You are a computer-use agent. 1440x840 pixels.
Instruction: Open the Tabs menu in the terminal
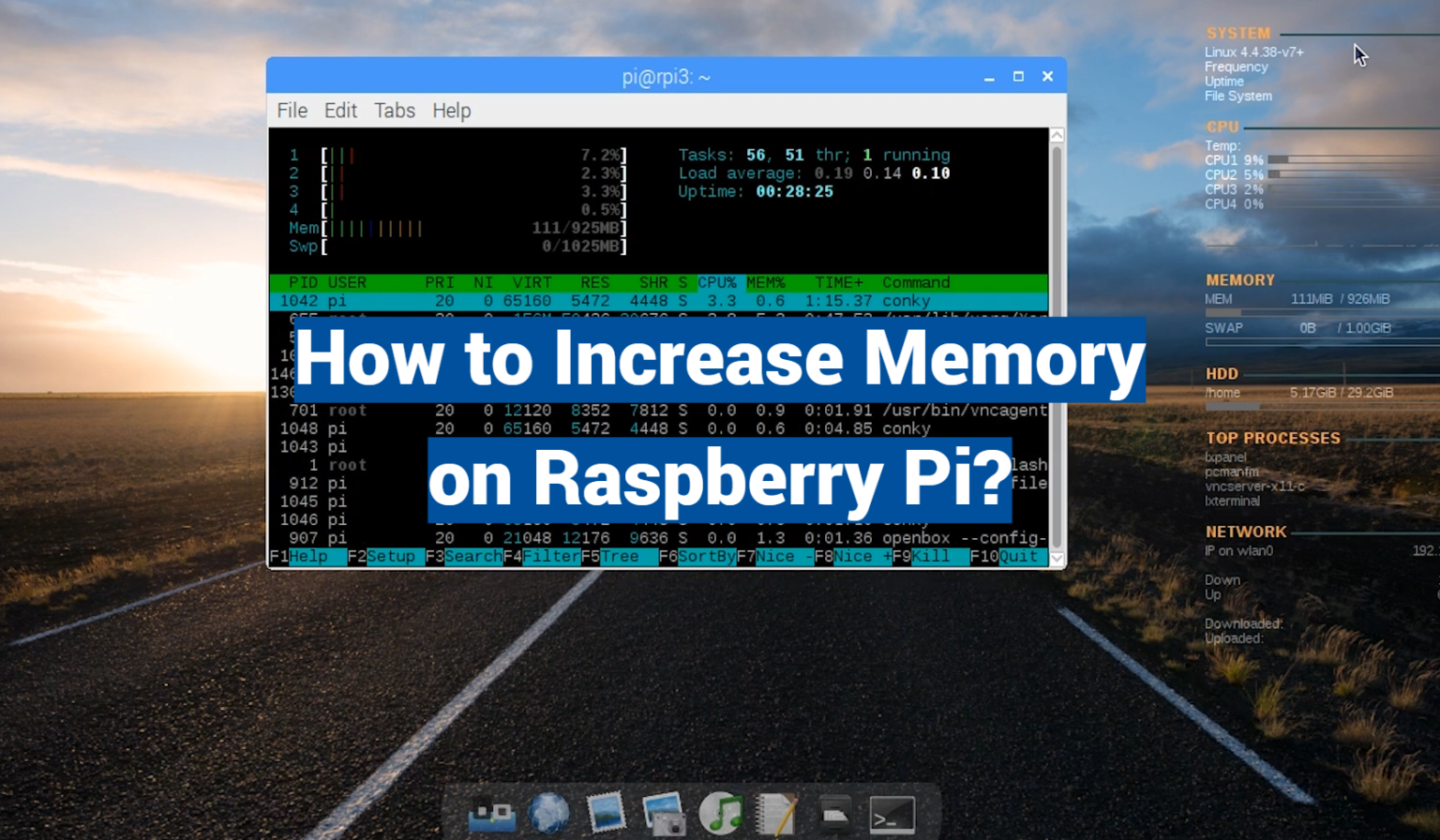pos(394,110)
